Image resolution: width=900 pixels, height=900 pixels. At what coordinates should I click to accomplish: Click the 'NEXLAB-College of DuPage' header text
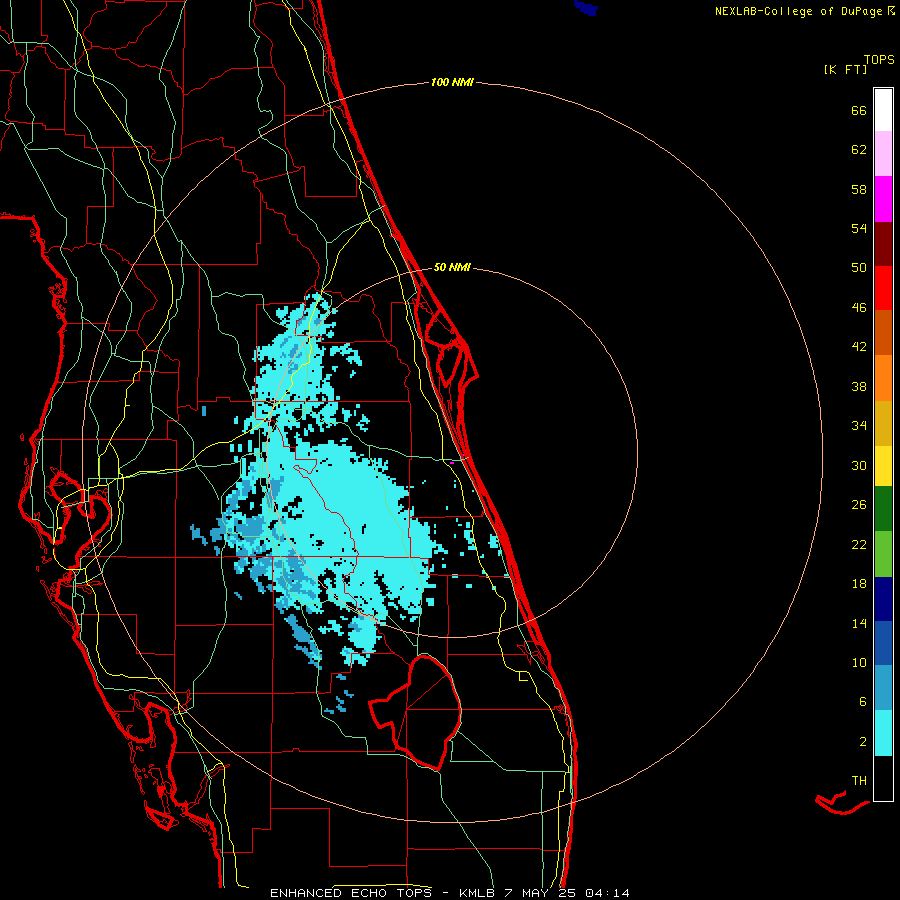click(x=798, y=11)
